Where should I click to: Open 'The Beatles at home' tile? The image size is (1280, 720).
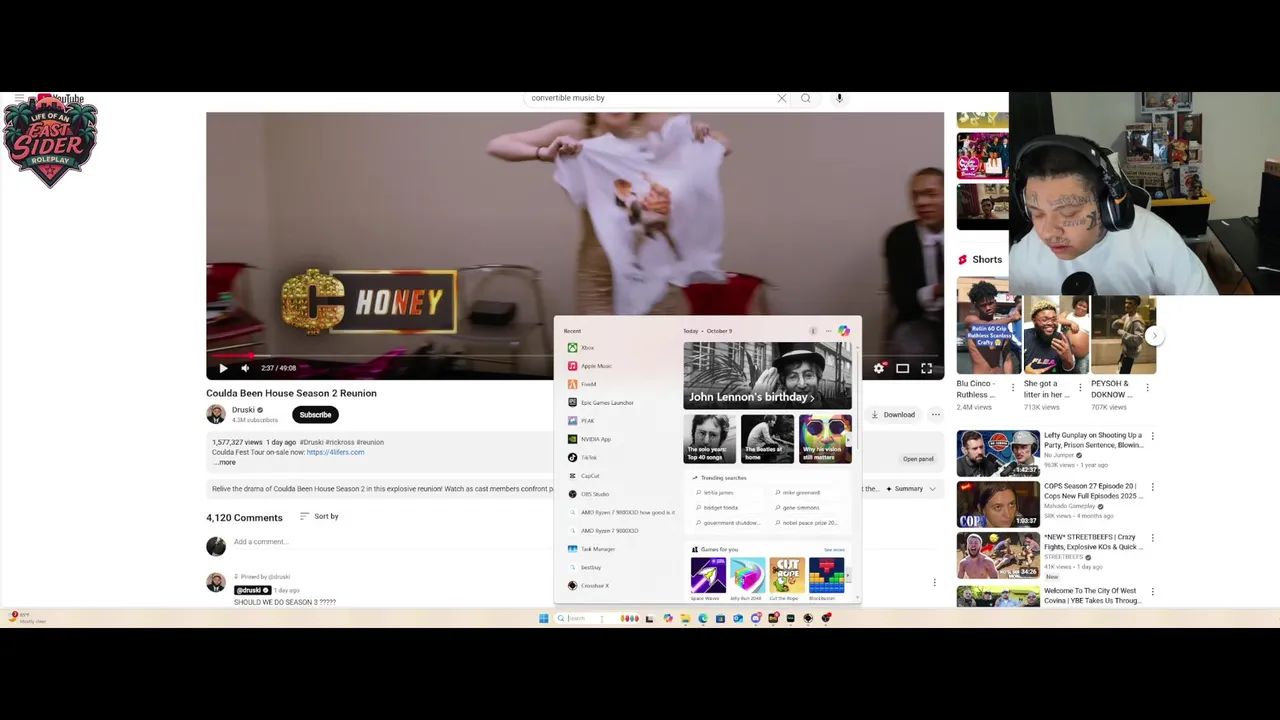tap(767, 439)
